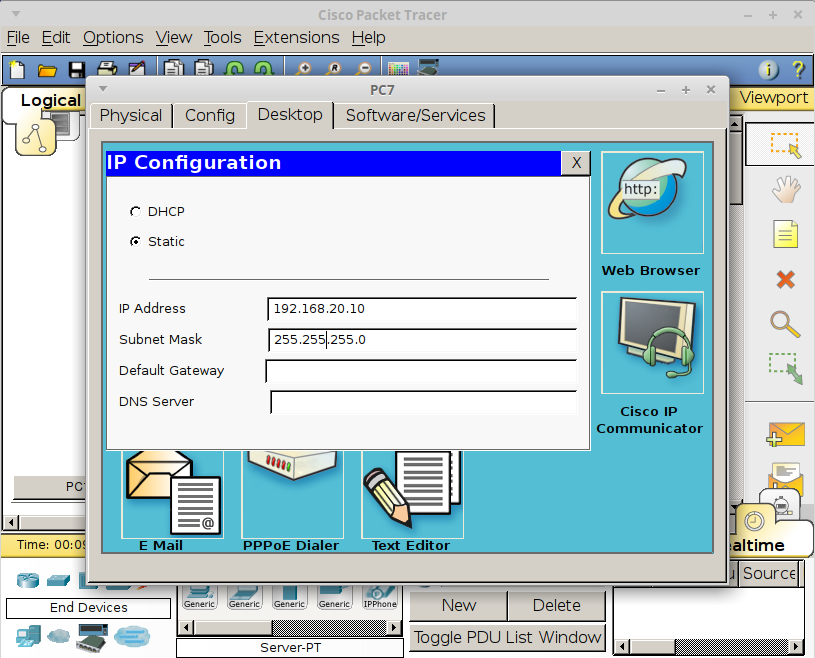Choose the Place Note tool
This screenshot has width=815, height=658.
(785, 234)
